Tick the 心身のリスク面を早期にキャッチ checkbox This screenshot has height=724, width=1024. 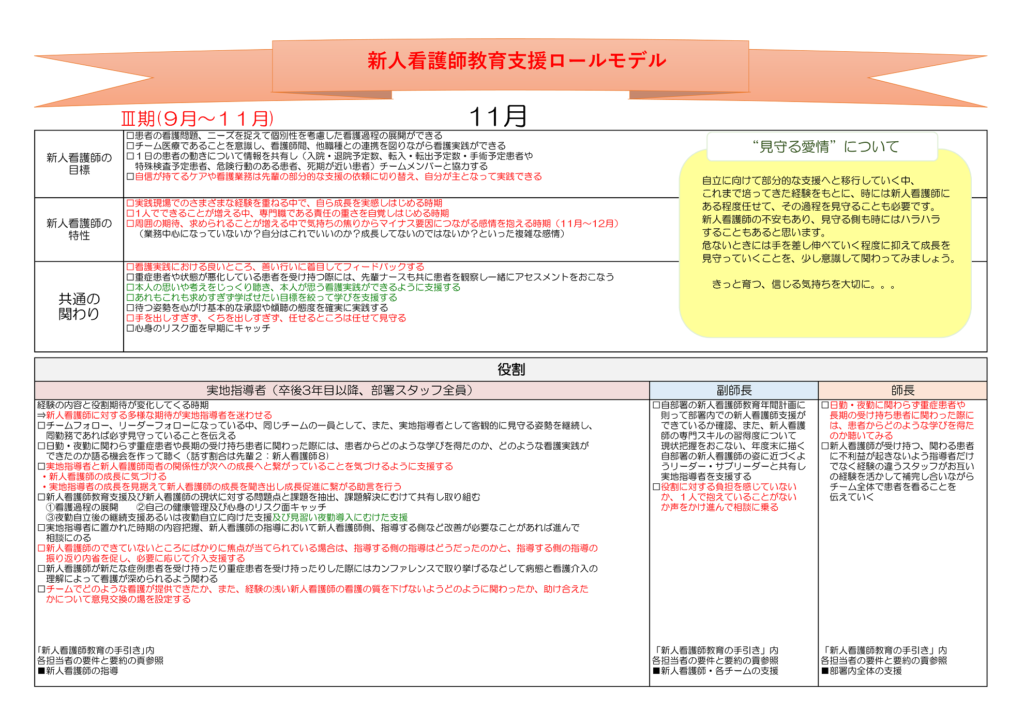(130, 328)
